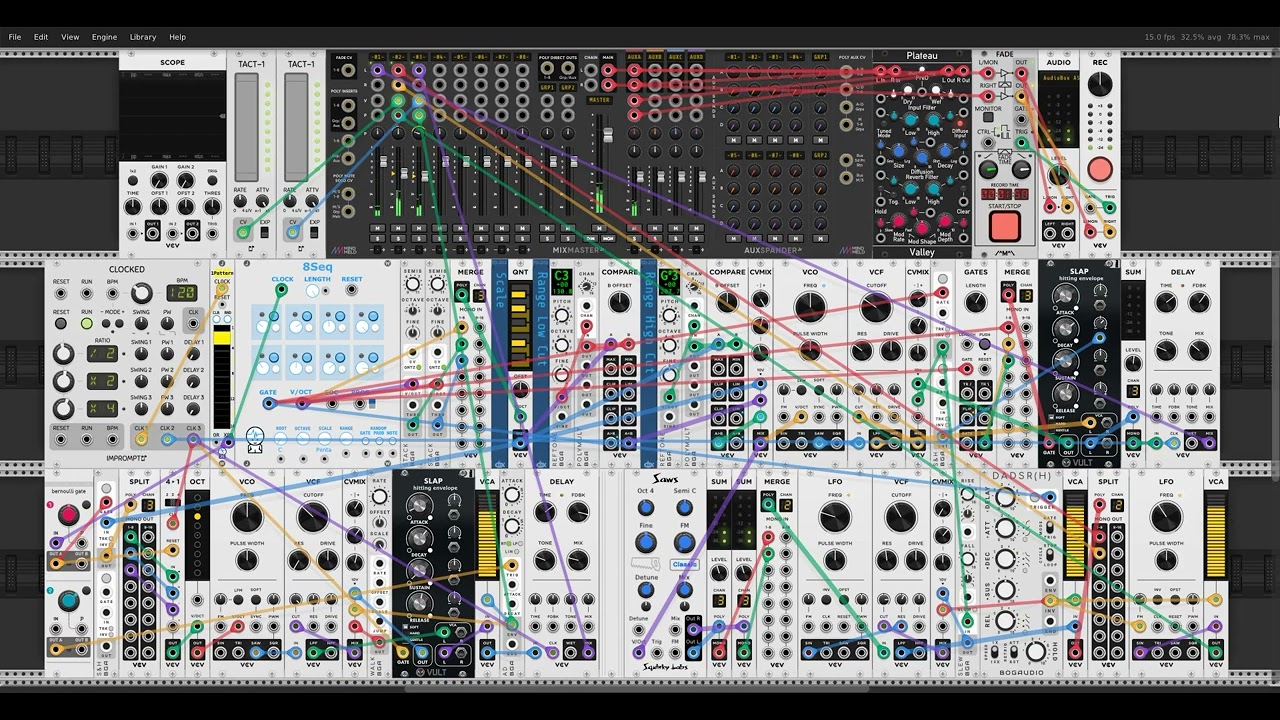Click the LENGTH knob on 8Seq

pos(313,291)
